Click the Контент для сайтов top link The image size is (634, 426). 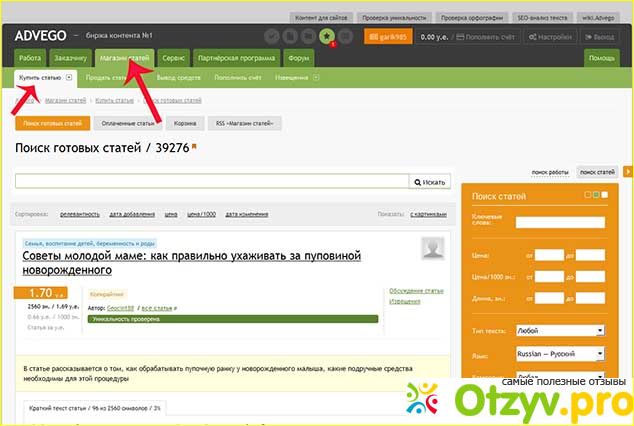point(321,18)
